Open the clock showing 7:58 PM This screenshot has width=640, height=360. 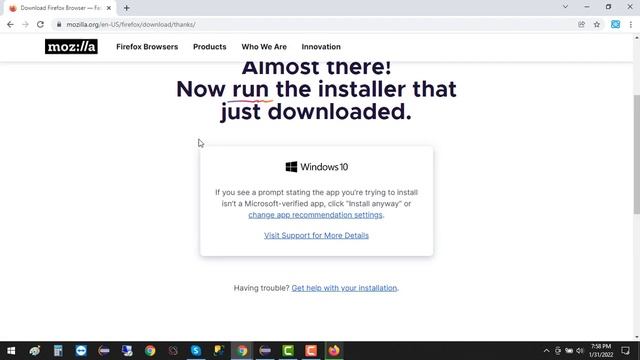601,351
